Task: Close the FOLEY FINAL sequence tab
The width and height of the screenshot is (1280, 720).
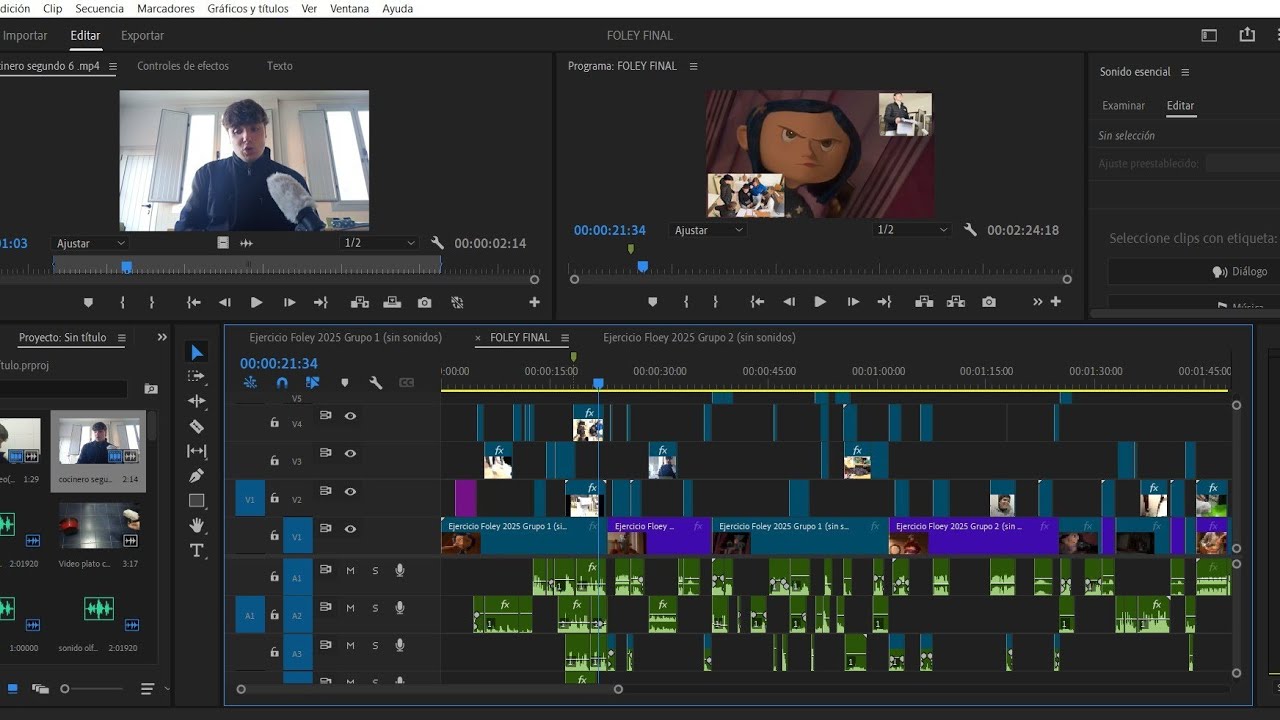Action: click(478, 338)
